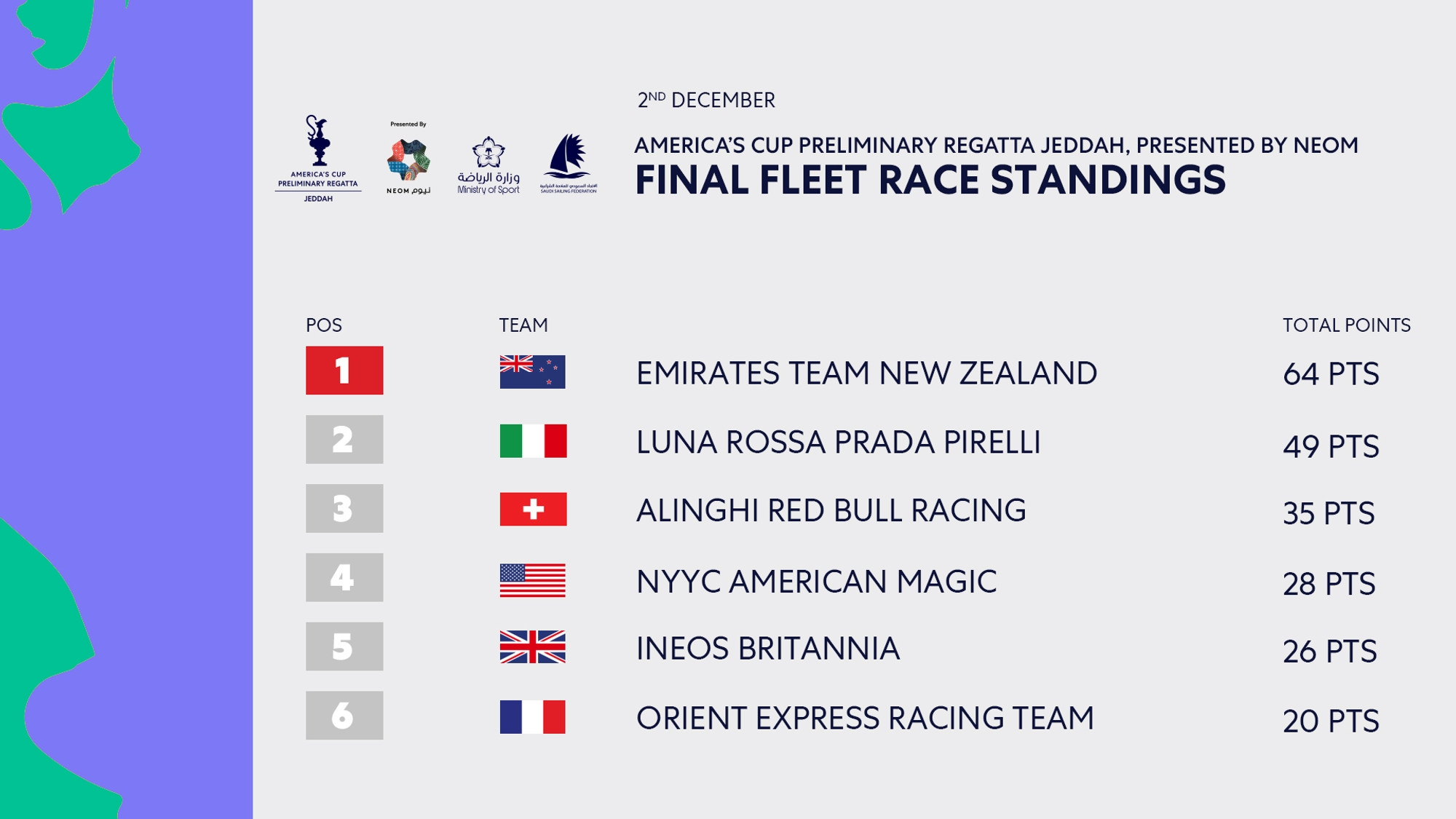
Task: Click the Saudi Sailing Federation logo
Action: tap(569, 163)
